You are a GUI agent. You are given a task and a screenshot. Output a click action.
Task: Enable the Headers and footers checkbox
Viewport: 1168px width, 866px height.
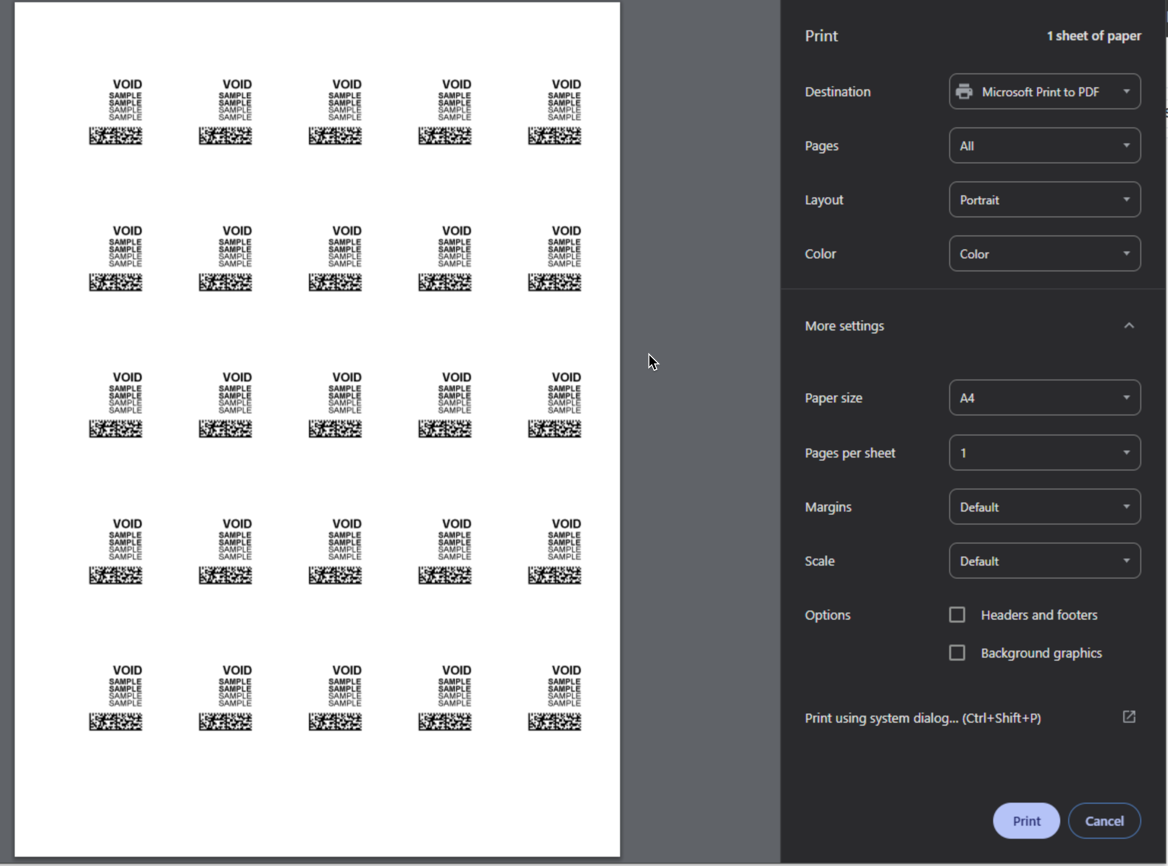click(x=957, y=614)
